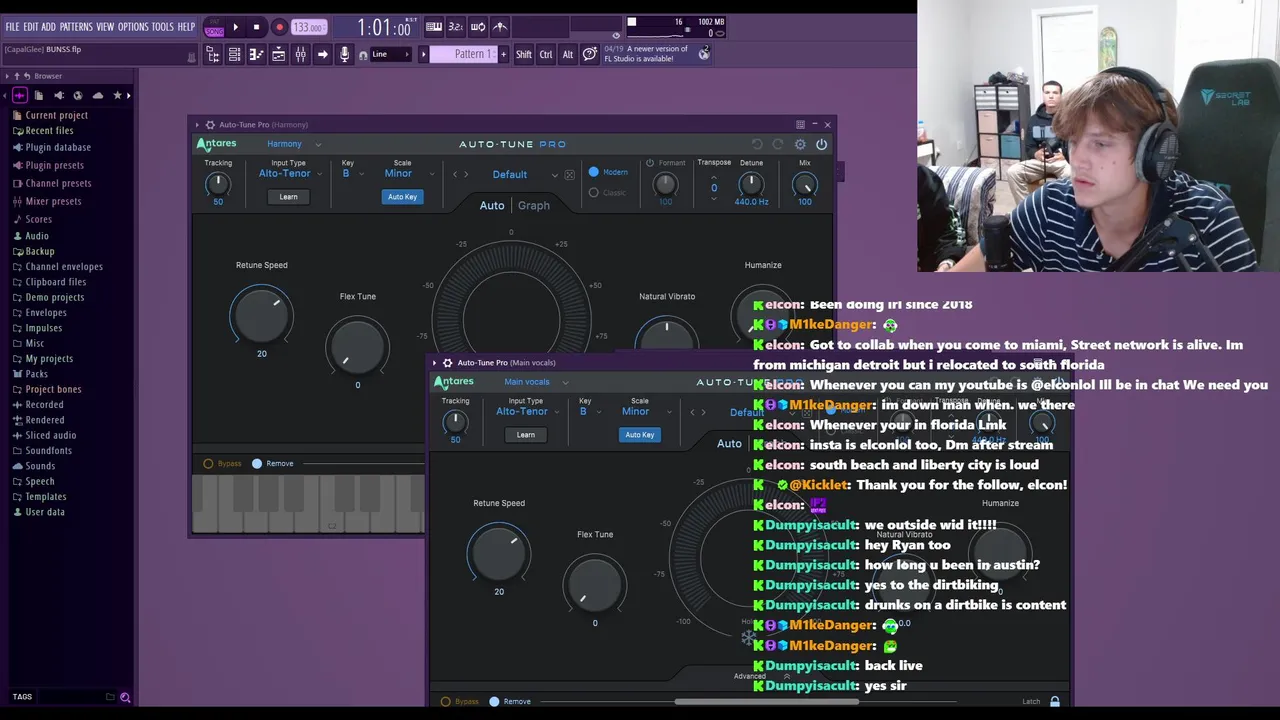Screen dimensions: 1280x720
Task: Click the transport Record button
Action: tap(279, 28)
